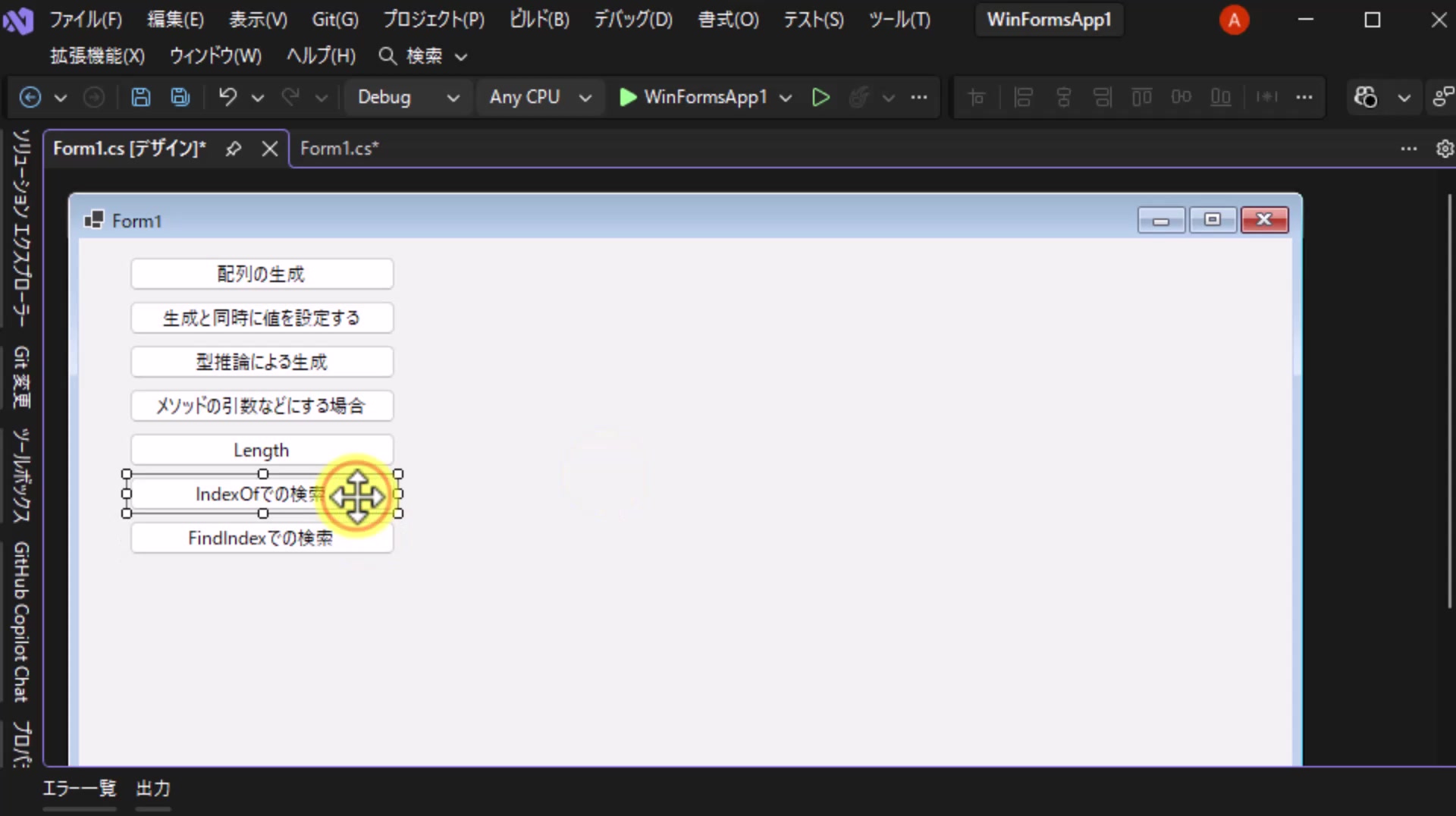
Task: Save the current file with the single disk icon
Action: (140, 97)
